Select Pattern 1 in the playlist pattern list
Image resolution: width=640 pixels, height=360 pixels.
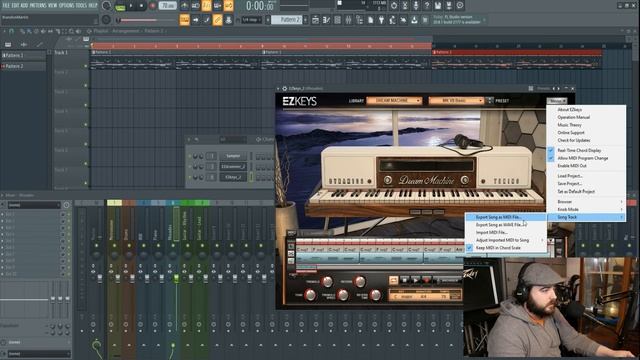tap(23, 55)
